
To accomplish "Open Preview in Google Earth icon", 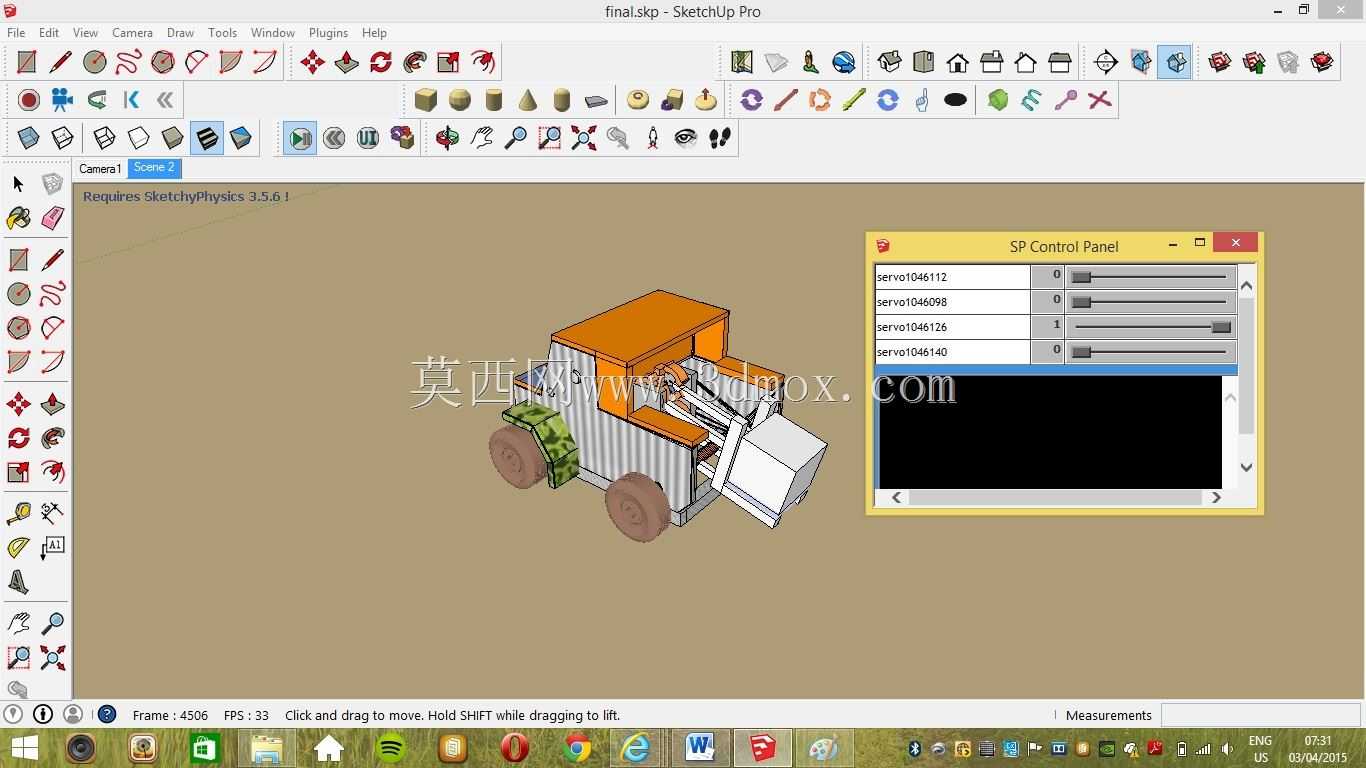I will coord(844,62).
